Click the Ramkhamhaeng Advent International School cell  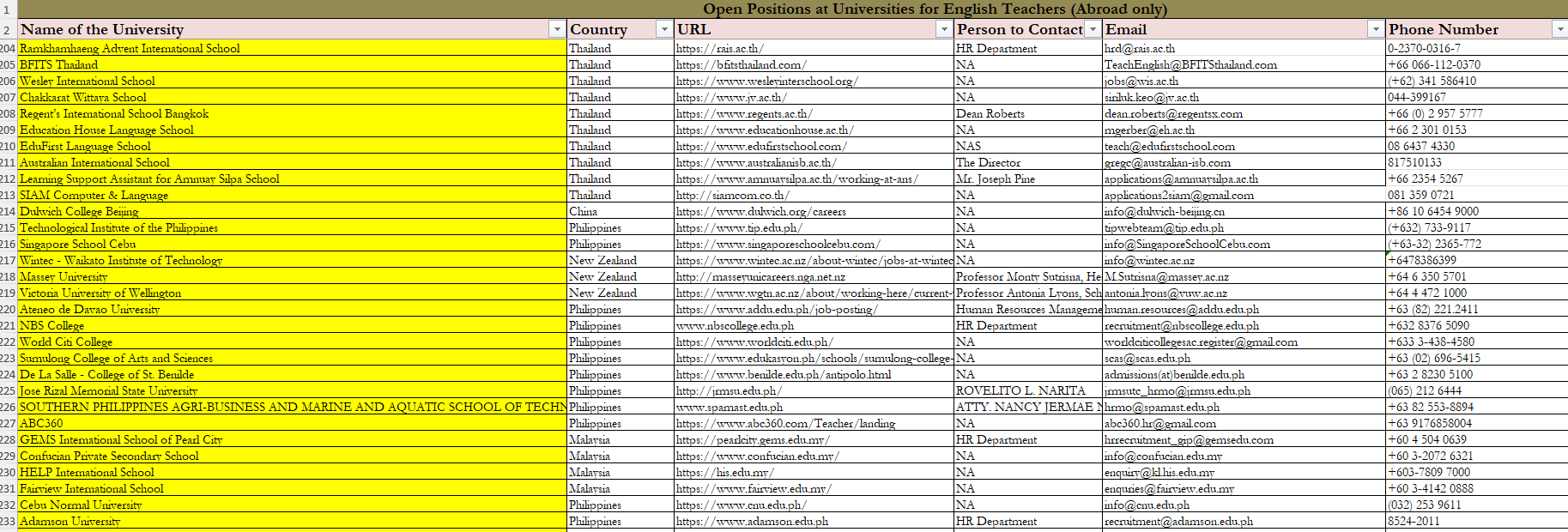tap(292, 48)
